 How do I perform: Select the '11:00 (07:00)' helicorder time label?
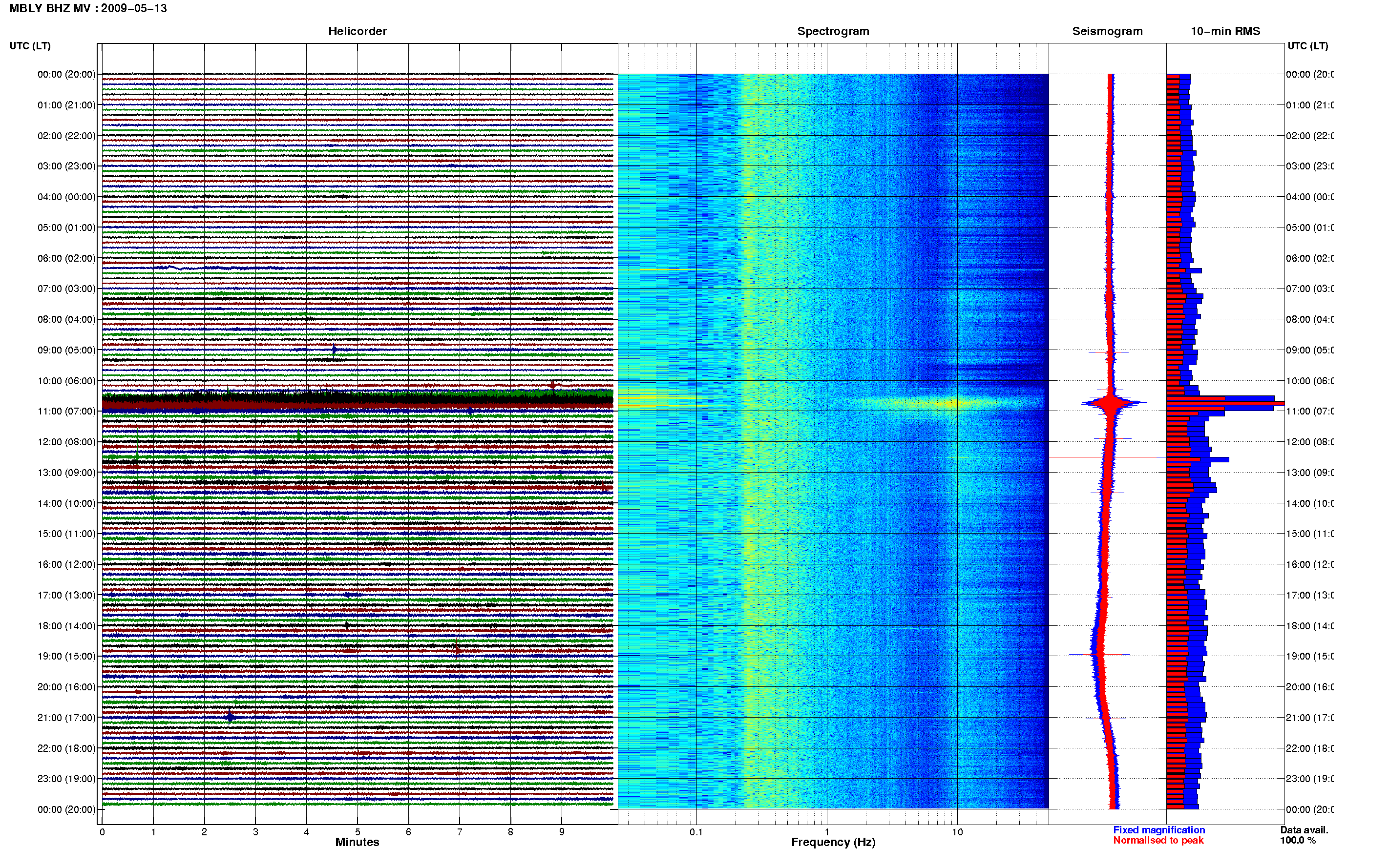click(66, 412)
